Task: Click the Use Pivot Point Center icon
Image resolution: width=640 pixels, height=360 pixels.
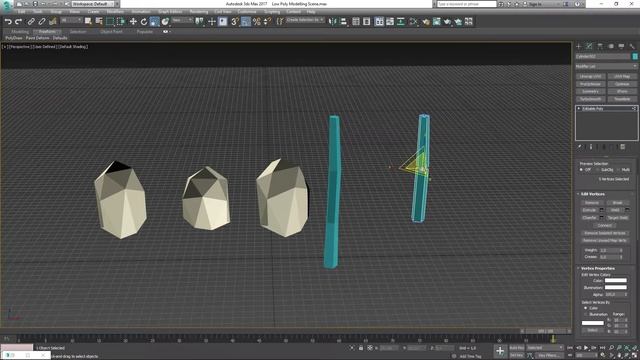Action: pyautogui.click(x=200, y=22)
